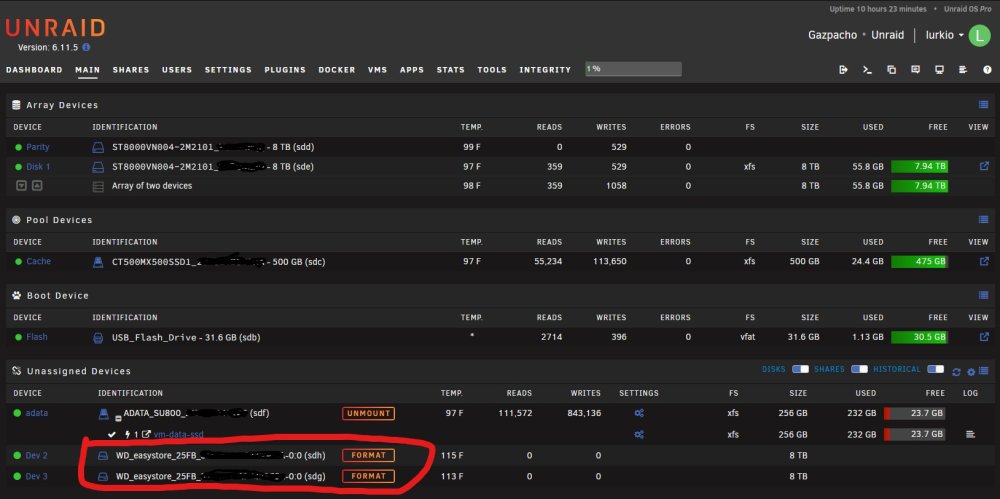Open the web Terminal icon
The width and height of the screenshot is (1000, 499).
[x=867, y=70]
